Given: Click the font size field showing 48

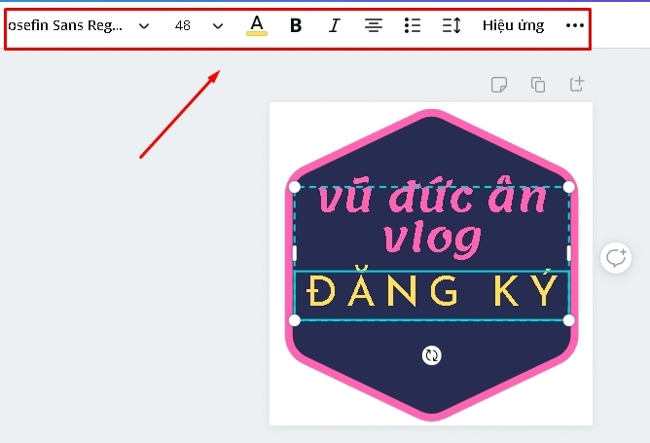Looking at the screenshot, I should coord(182,26).
